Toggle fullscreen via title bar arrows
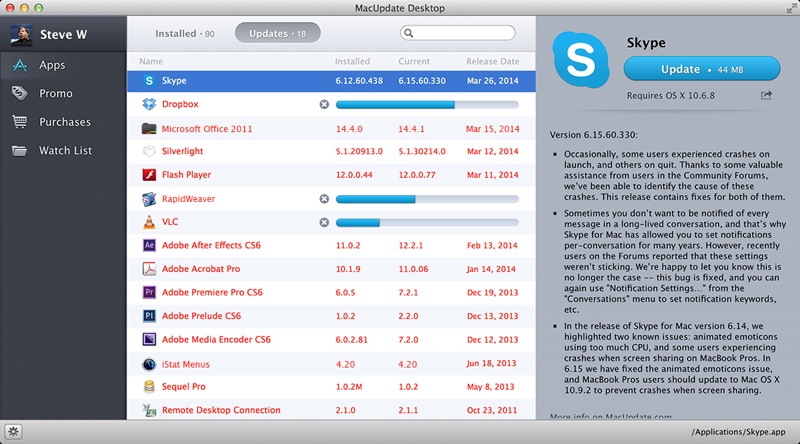800x444 pixels. [791, 8]
